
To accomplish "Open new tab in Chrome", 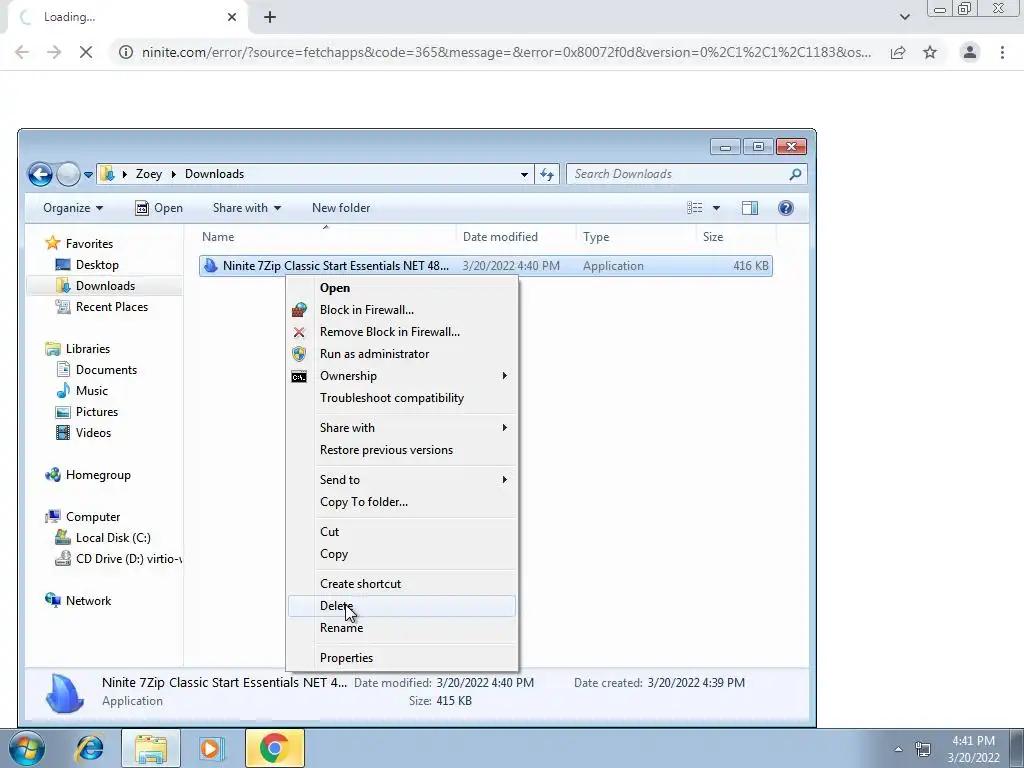I will 270,17.
